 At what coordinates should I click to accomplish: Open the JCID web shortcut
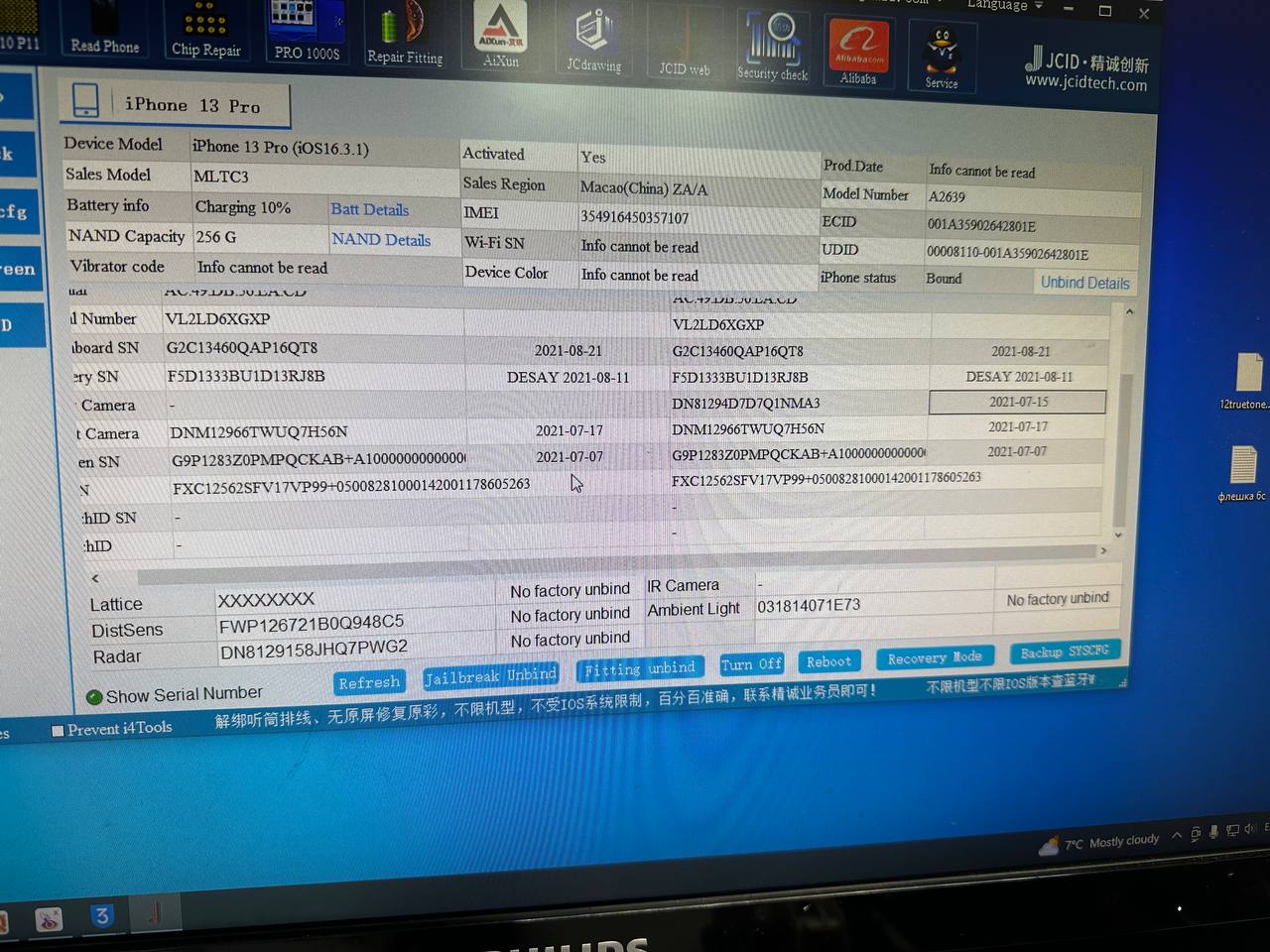(685, 45)
